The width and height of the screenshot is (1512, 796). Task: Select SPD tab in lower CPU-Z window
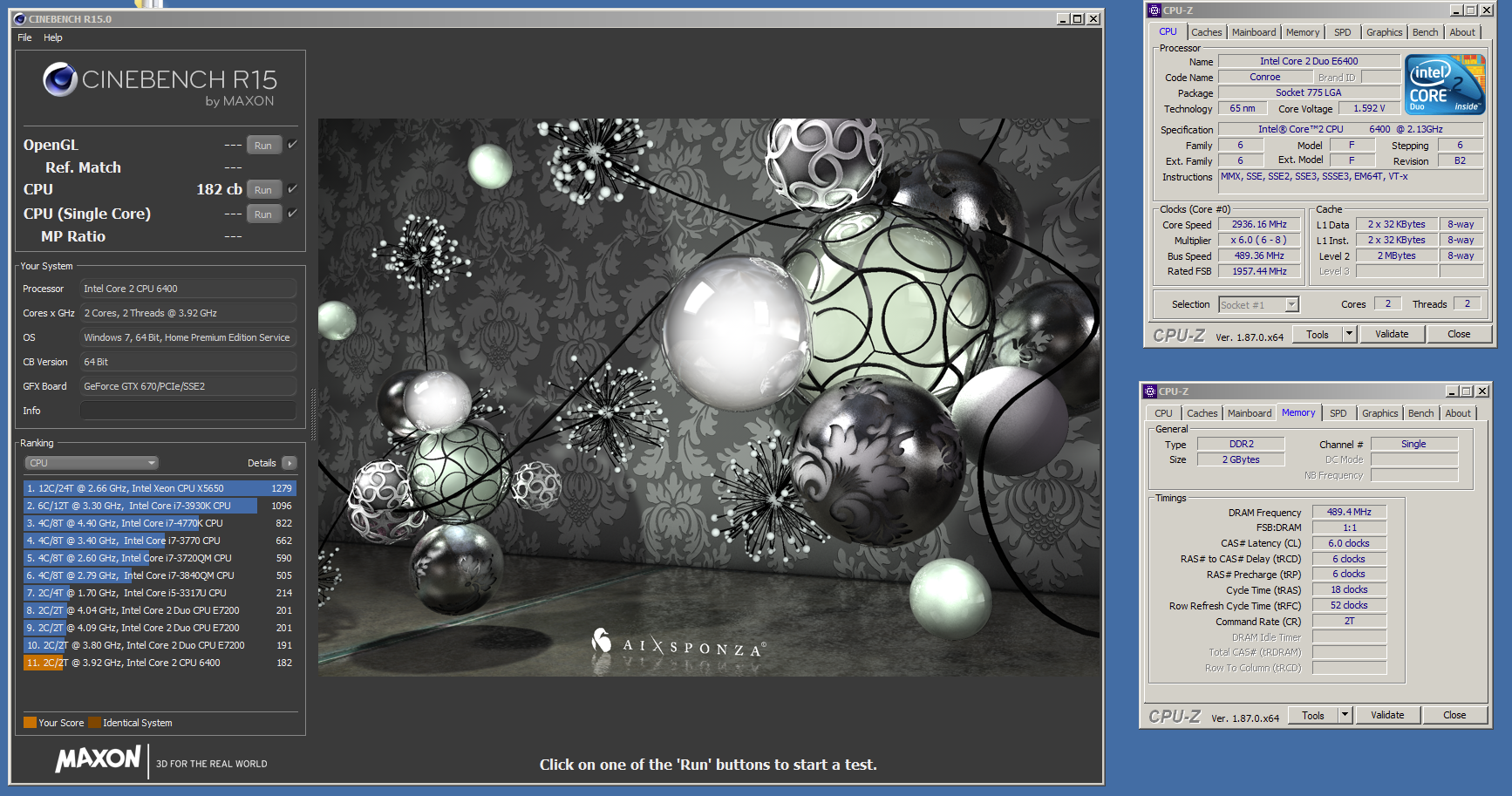pos(1338,413)
